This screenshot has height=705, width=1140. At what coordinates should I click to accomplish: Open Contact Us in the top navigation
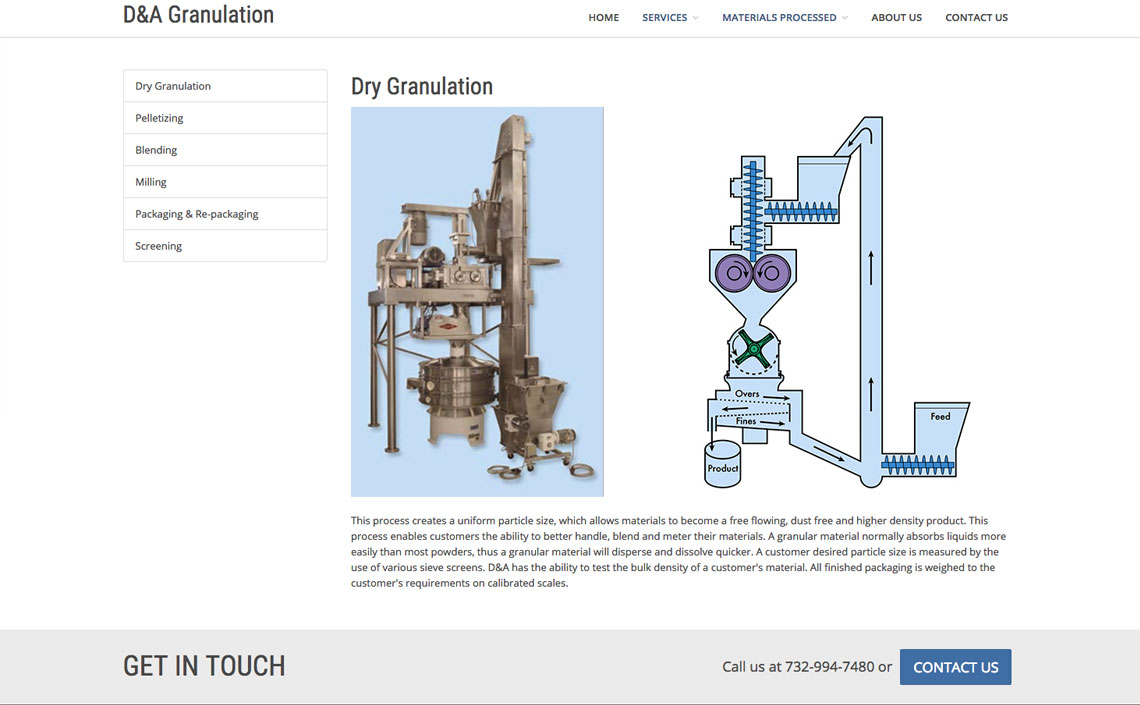pos(976,17)
